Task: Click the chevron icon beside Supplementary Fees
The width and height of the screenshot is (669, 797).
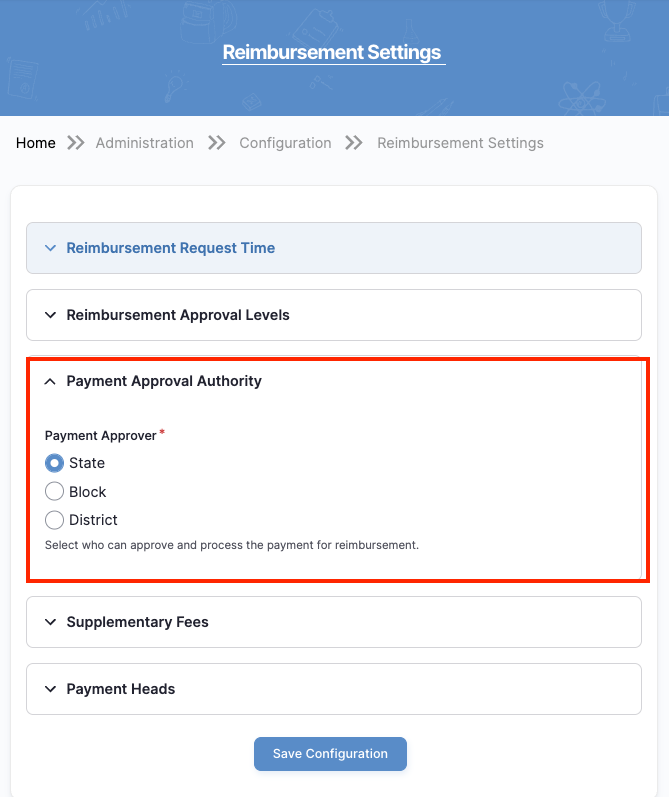Action: 51,622
